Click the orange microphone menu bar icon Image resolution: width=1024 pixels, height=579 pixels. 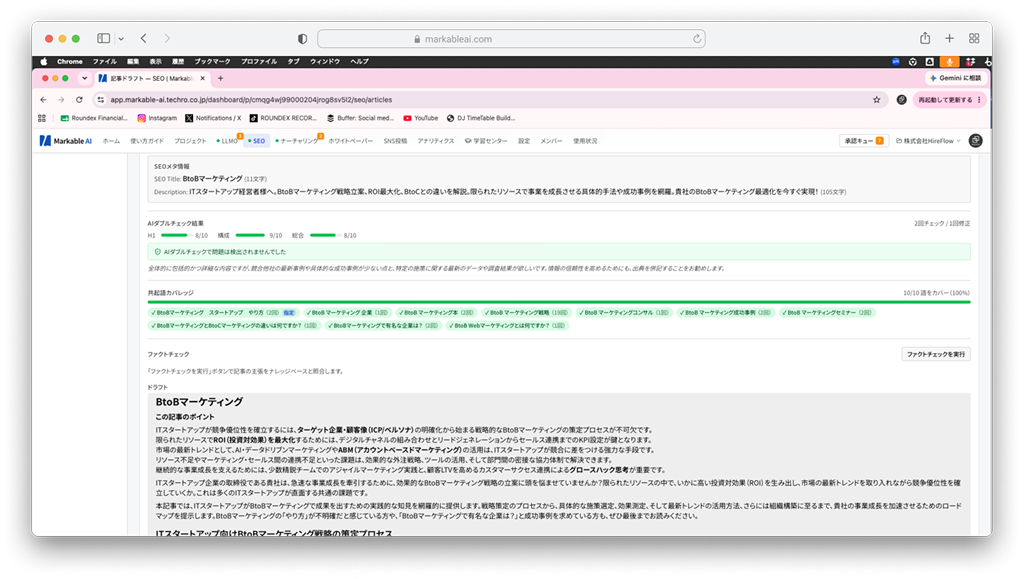tap(949, 61)
